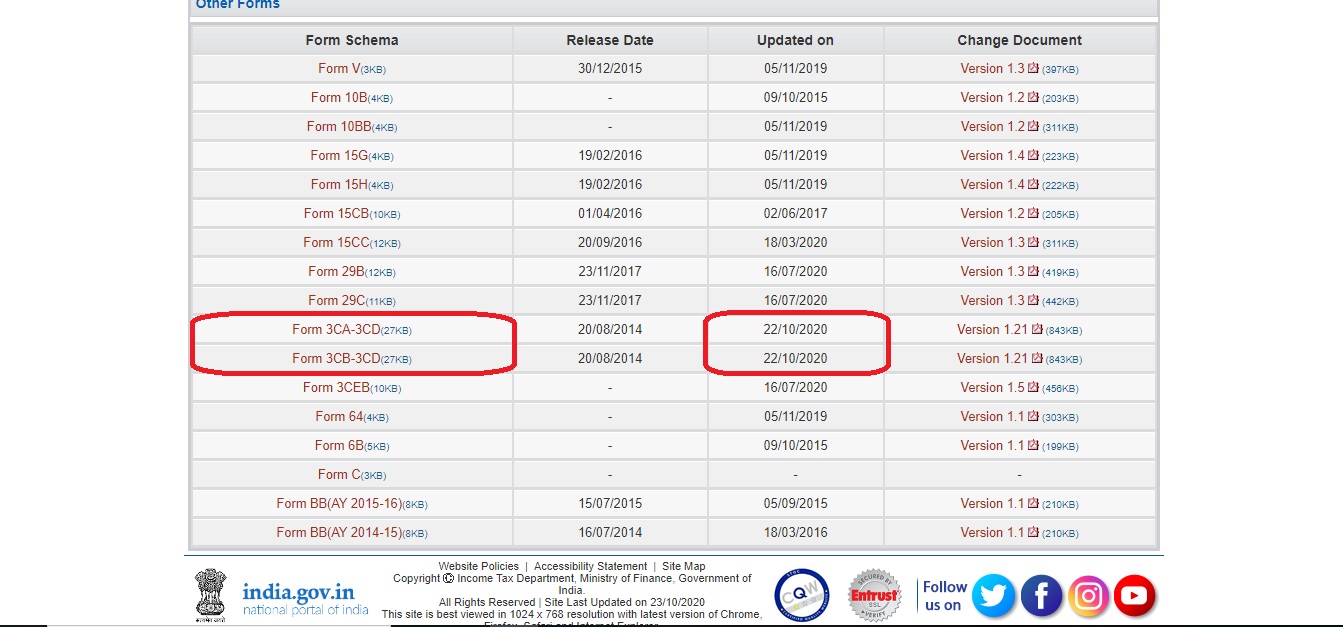The image size is (1343, 627).
Task: Open the Form 15G schema link
Action: 340,156
